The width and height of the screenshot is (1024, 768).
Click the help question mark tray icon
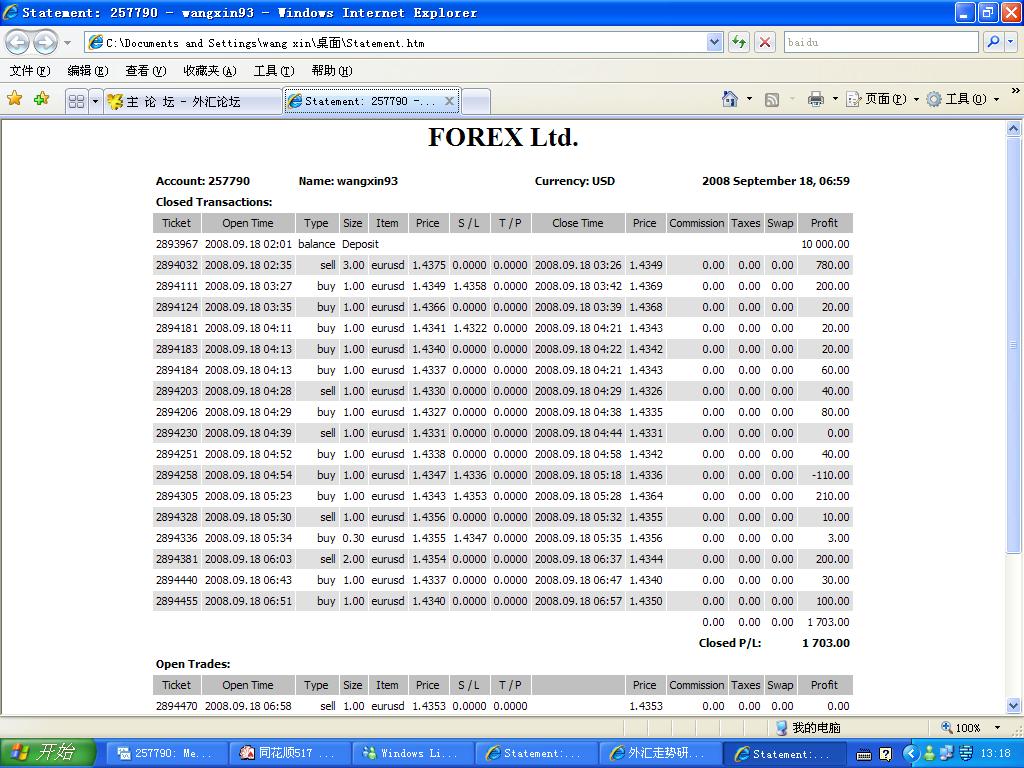[x=886, y=754]
